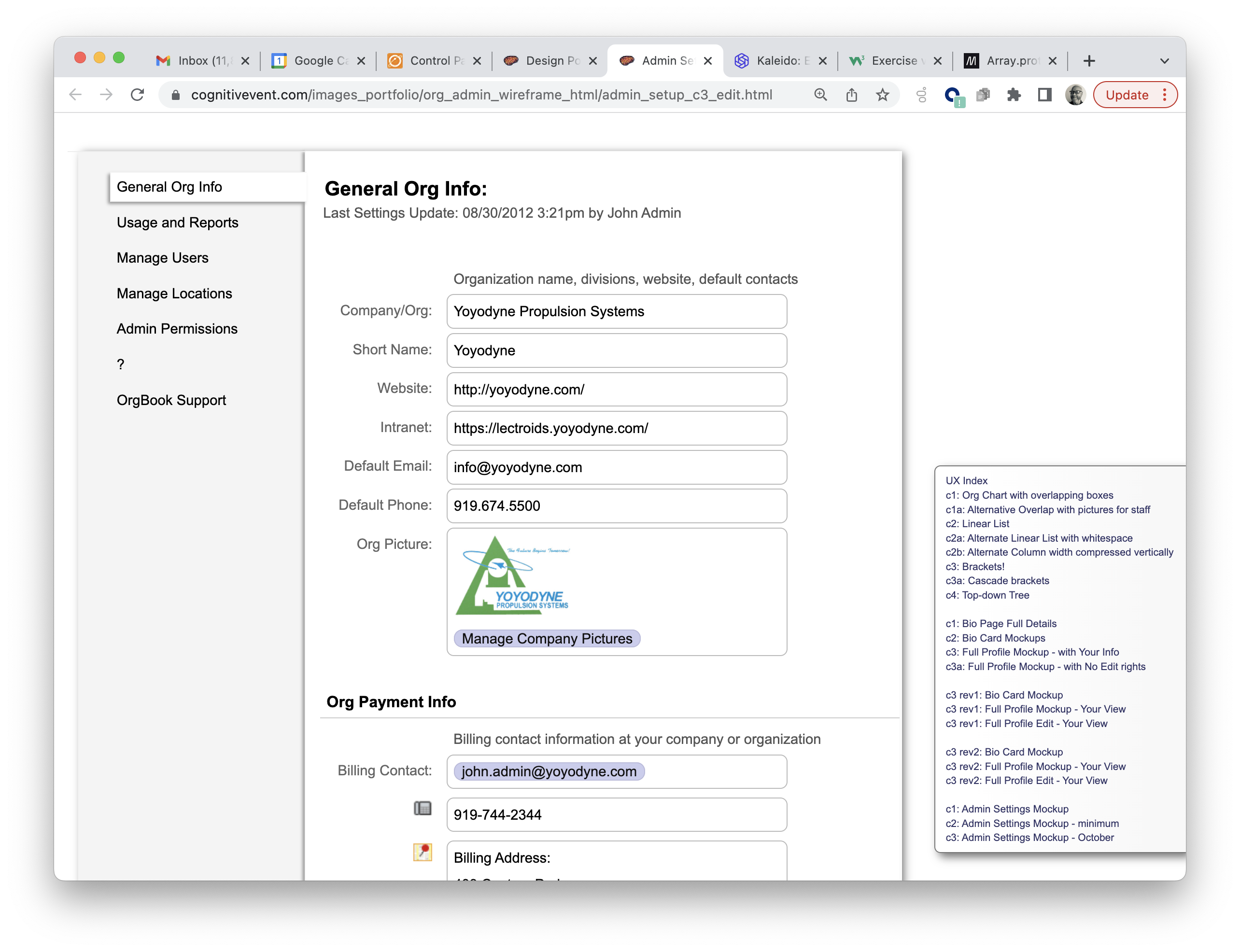1240x952 pixels.
Task: Open a new tab with the plus button
Action: tap(1089, 61)
